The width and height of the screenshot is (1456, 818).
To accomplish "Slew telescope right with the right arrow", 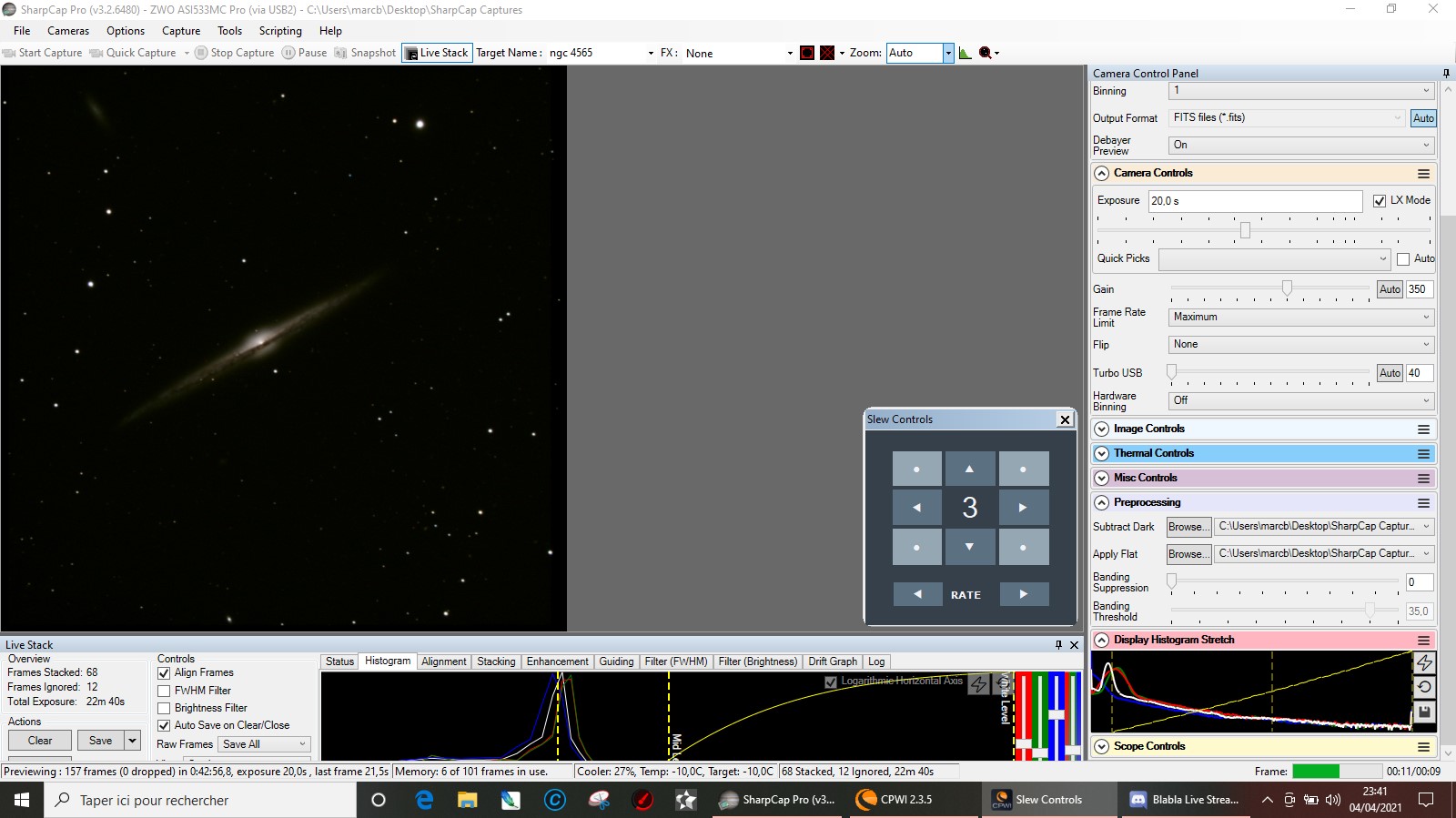I will (1023, 508).
